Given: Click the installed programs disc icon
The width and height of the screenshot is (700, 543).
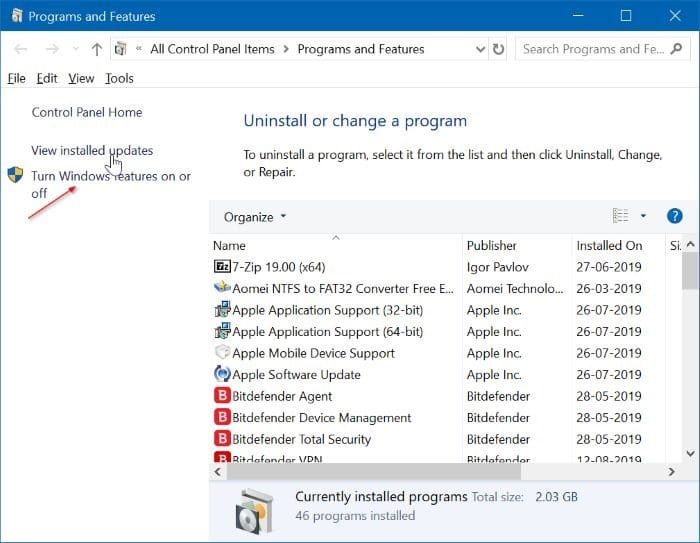Looking at the screenshot, I should 254,512.
